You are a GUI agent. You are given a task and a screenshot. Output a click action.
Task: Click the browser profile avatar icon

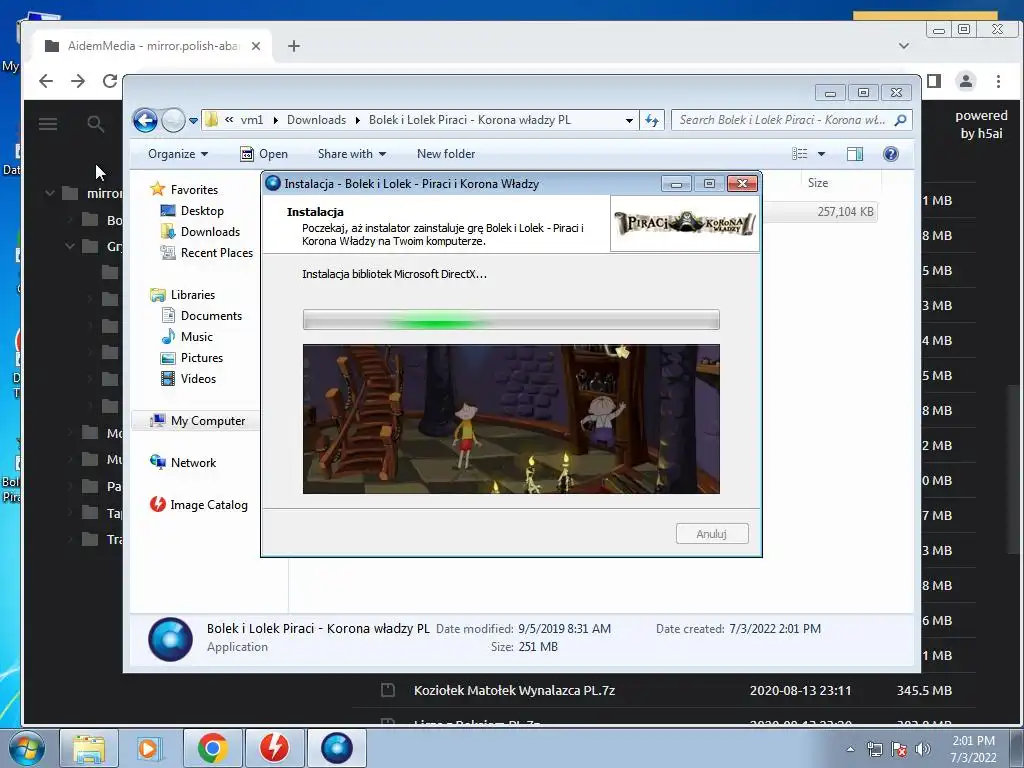[965, 81]
